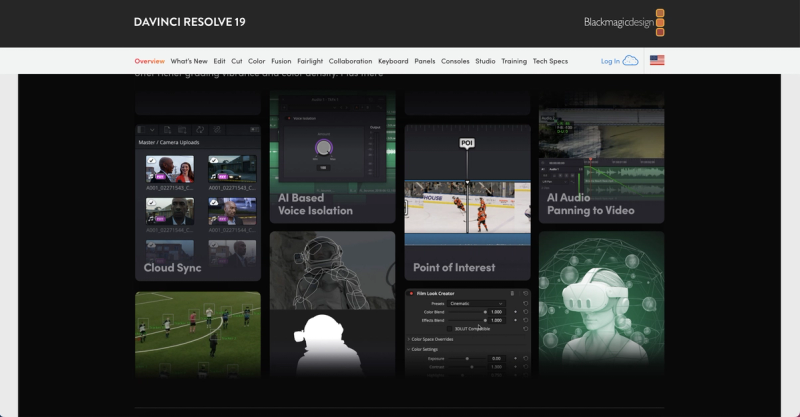Image resolution: width=800 pixels, height=417 pixels.
Task: Click the add folder icon in Cloud Sync toolbar
Action: click(182, 130)
